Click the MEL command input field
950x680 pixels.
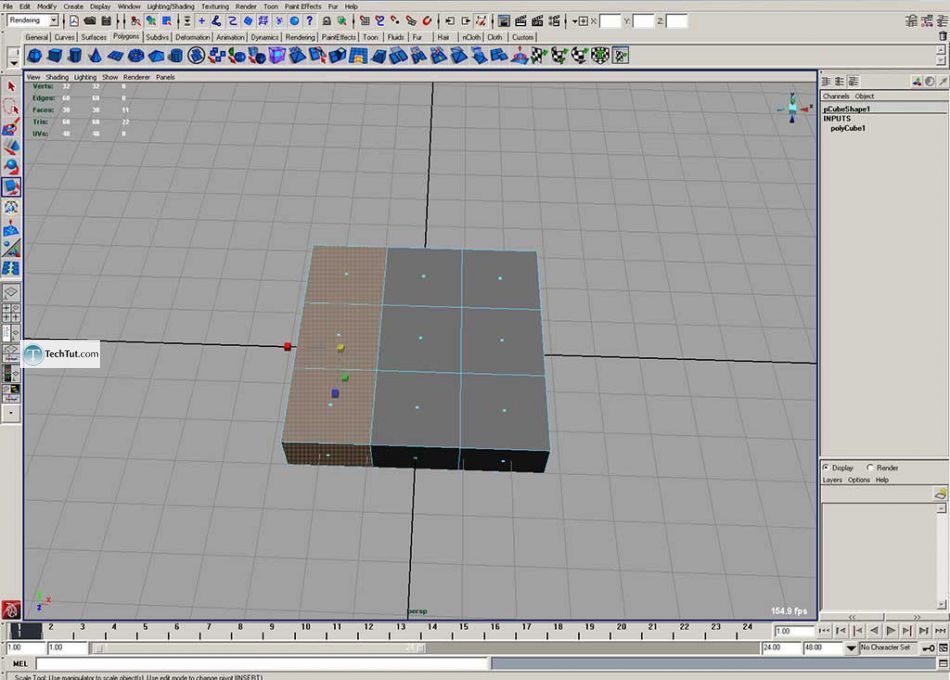click(262, 663)
